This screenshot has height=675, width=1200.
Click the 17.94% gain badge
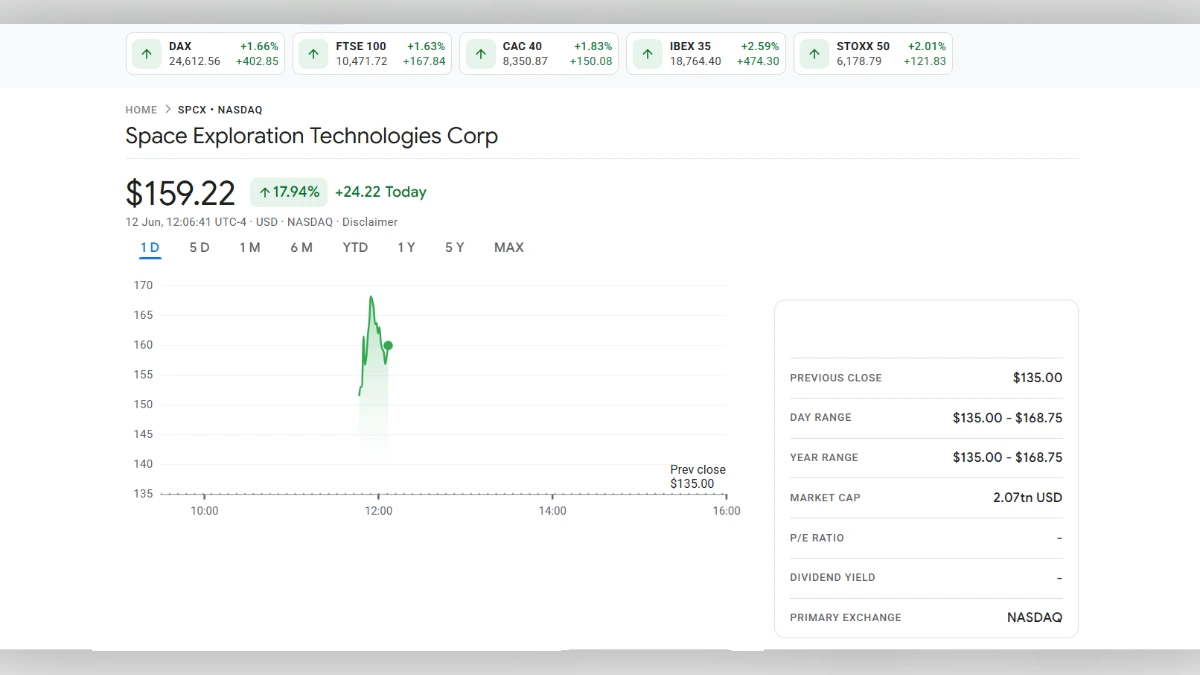pos(289,192)
